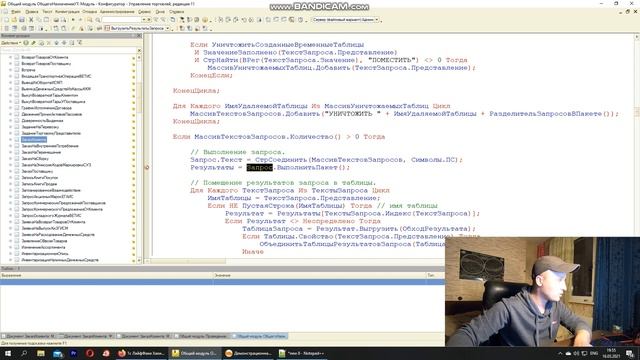
Task: Click the Move down icon in configuration panel
Action: [64, 42]
